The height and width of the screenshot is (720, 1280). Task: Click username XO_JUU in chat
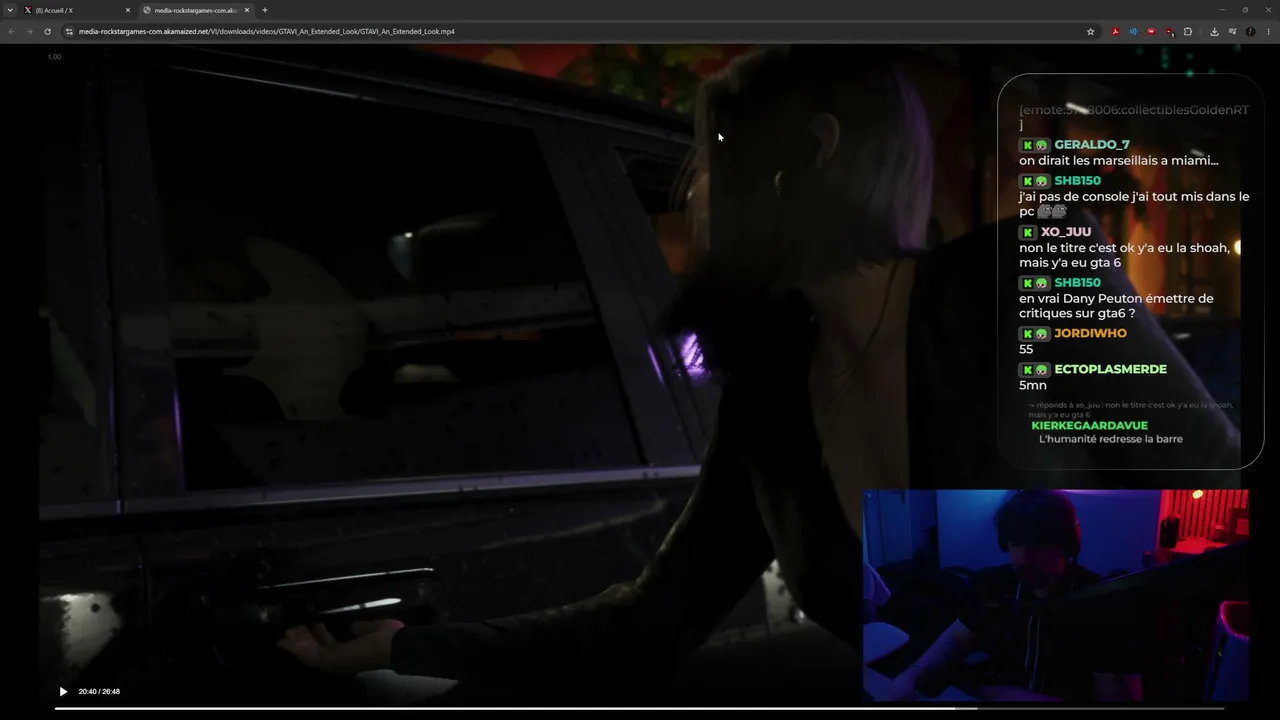point(1066,232)
